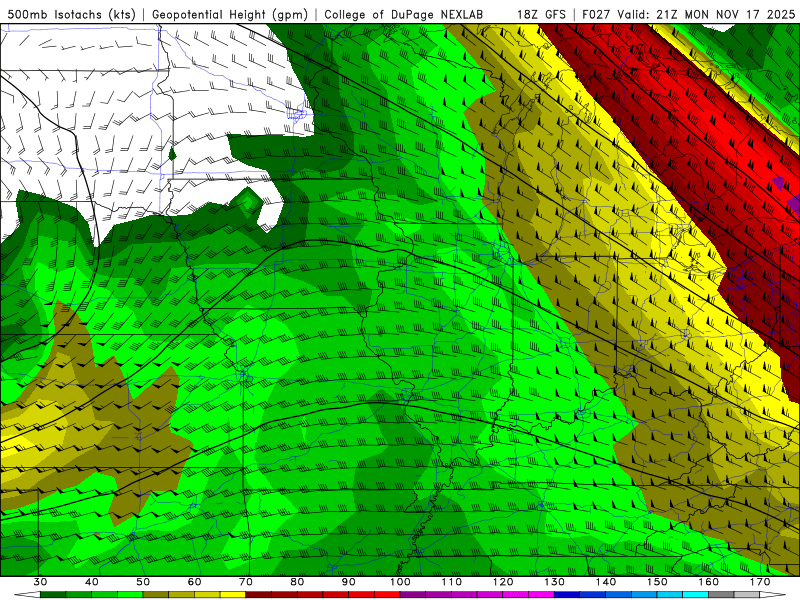The height and width of the screenshot is (600, 800).
Task: Click the legend label "120"
Action: pyautogui.click(x=503, y=582)
